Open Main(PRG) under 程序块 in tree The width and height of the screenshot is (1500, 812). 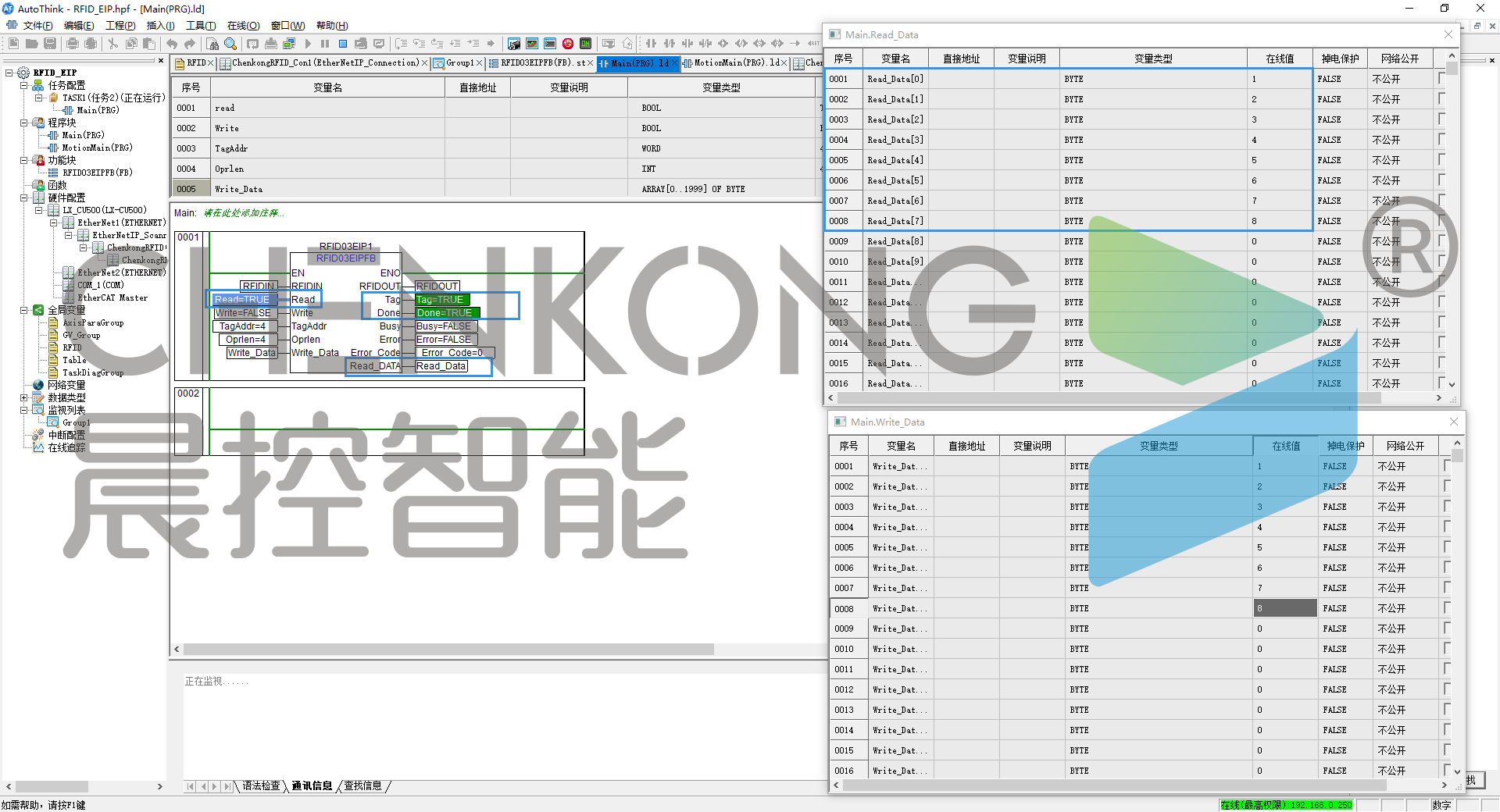click(x=83, y=135)
